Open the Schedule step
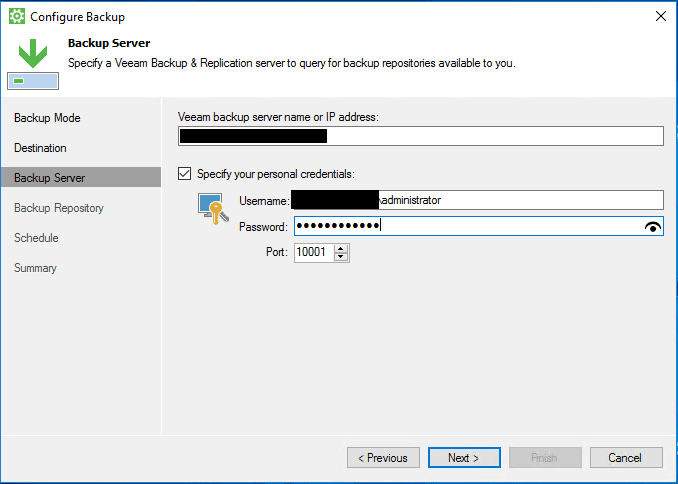 pyautogui.click(x=36, y=238)
